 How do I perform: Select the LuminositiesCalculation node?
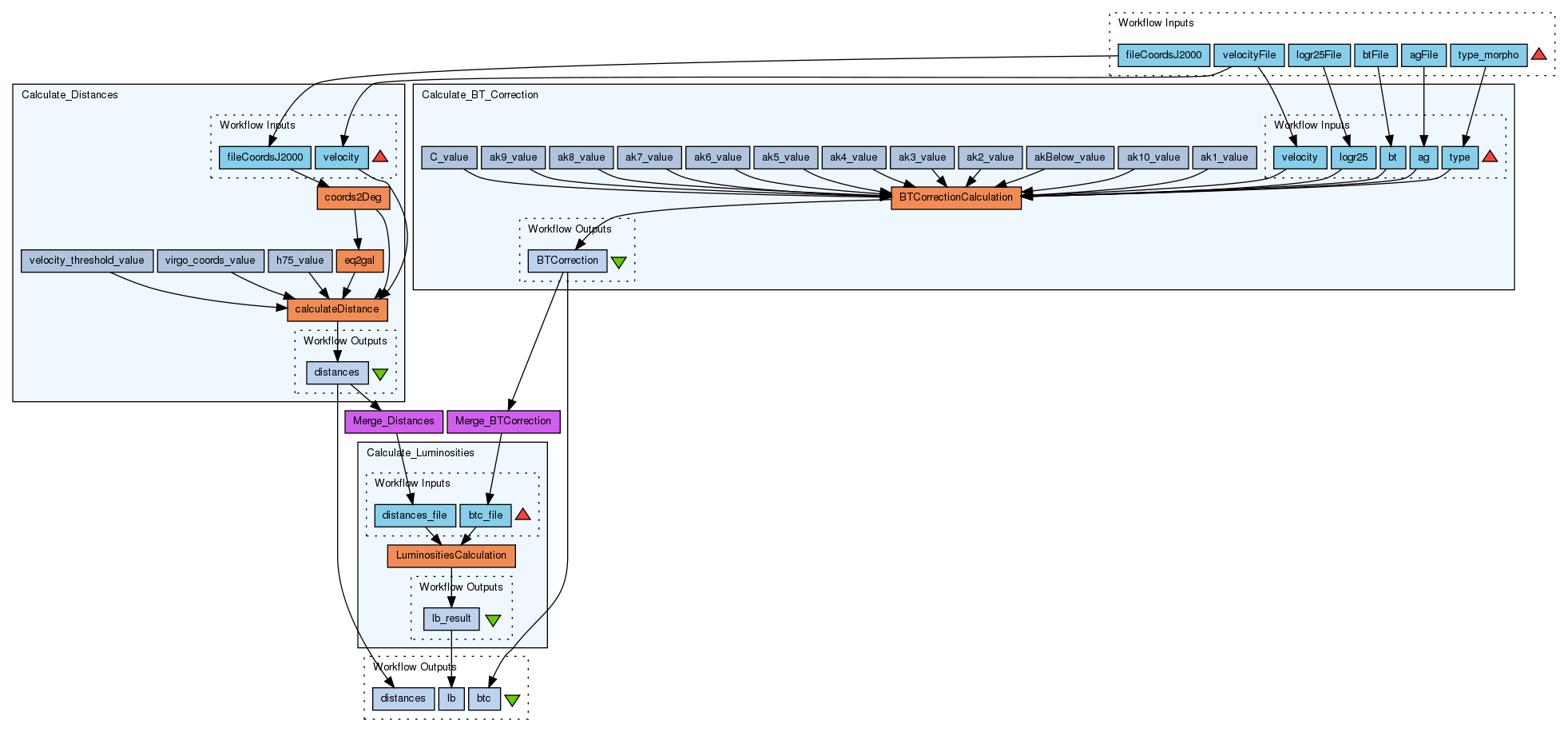point(451,555)
